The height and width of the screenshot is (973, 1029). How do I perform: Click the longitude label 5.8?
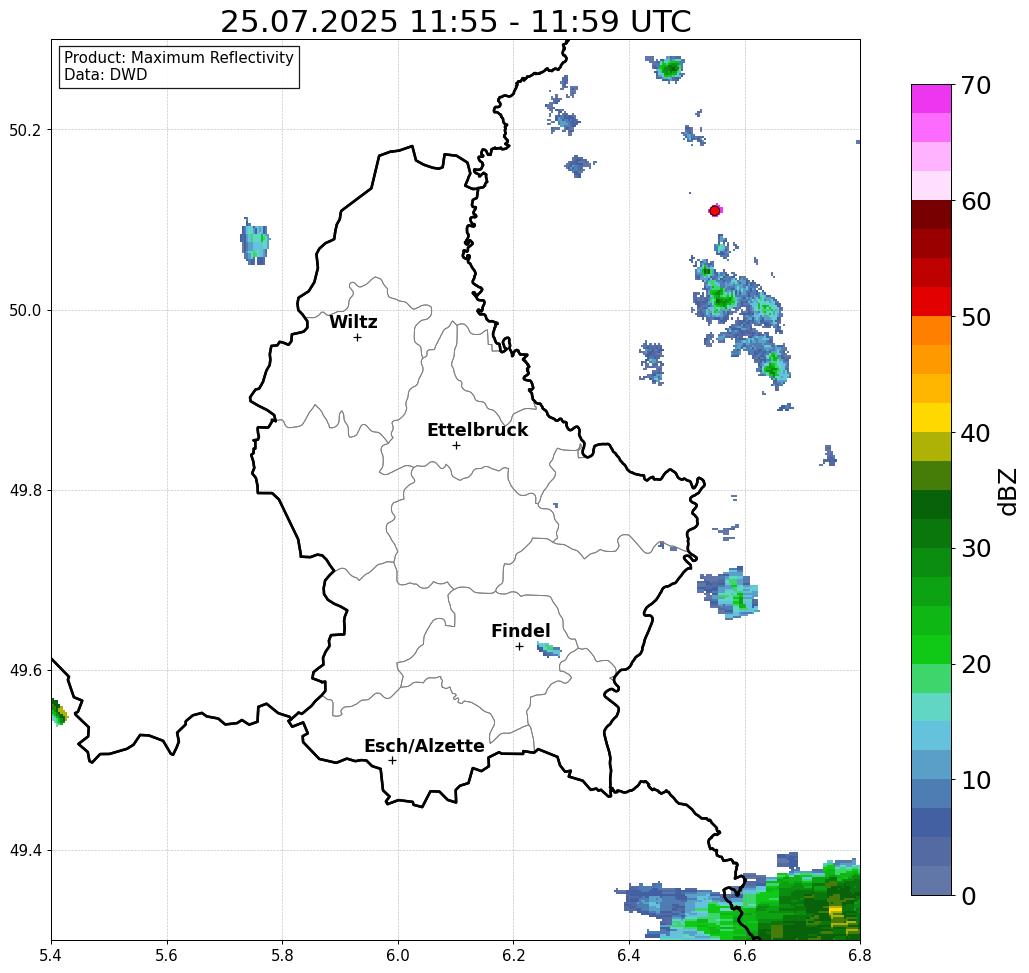(x=282, y=955)
